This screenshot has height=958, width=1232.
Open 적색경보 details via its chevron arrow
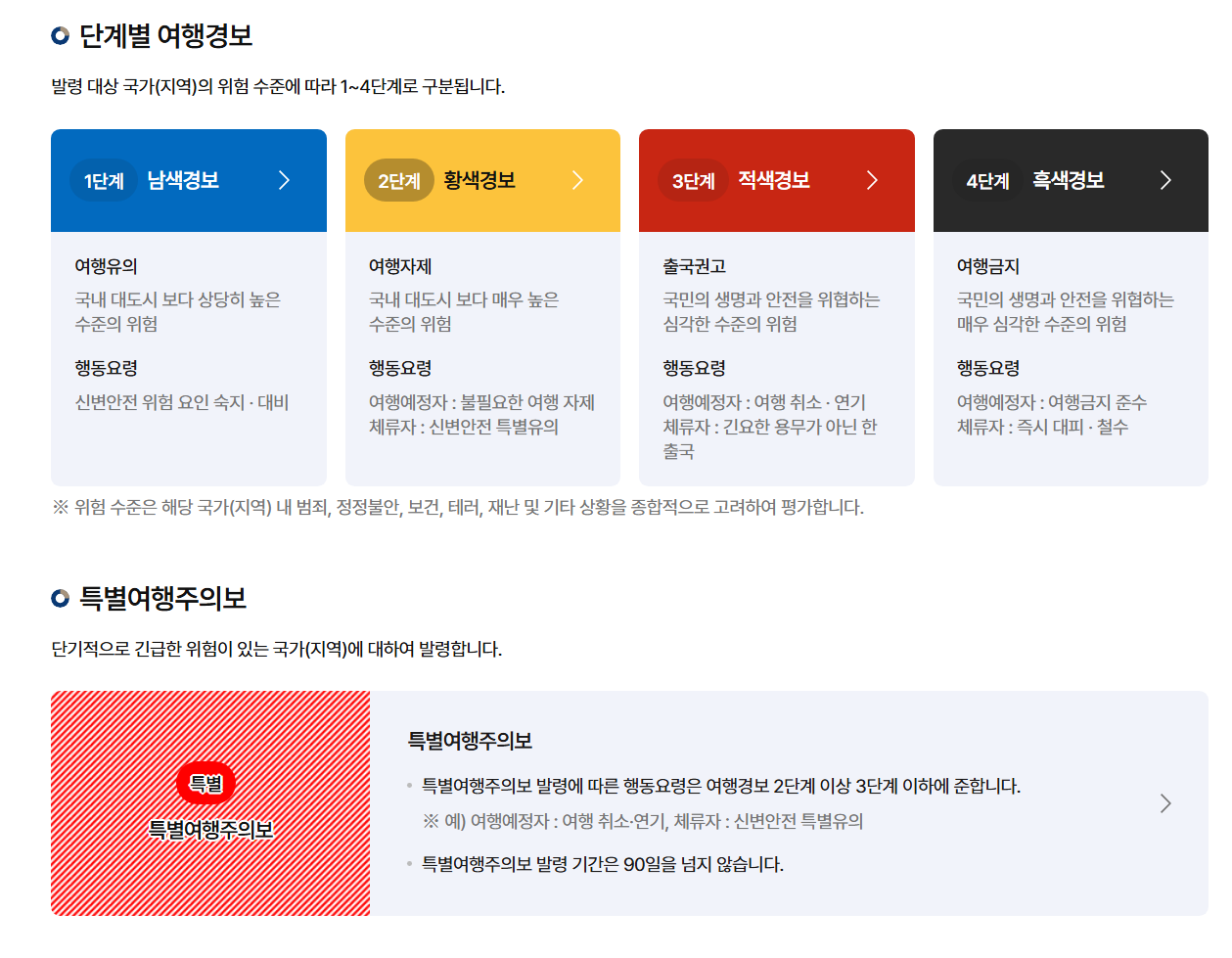(x=872, y=180)
